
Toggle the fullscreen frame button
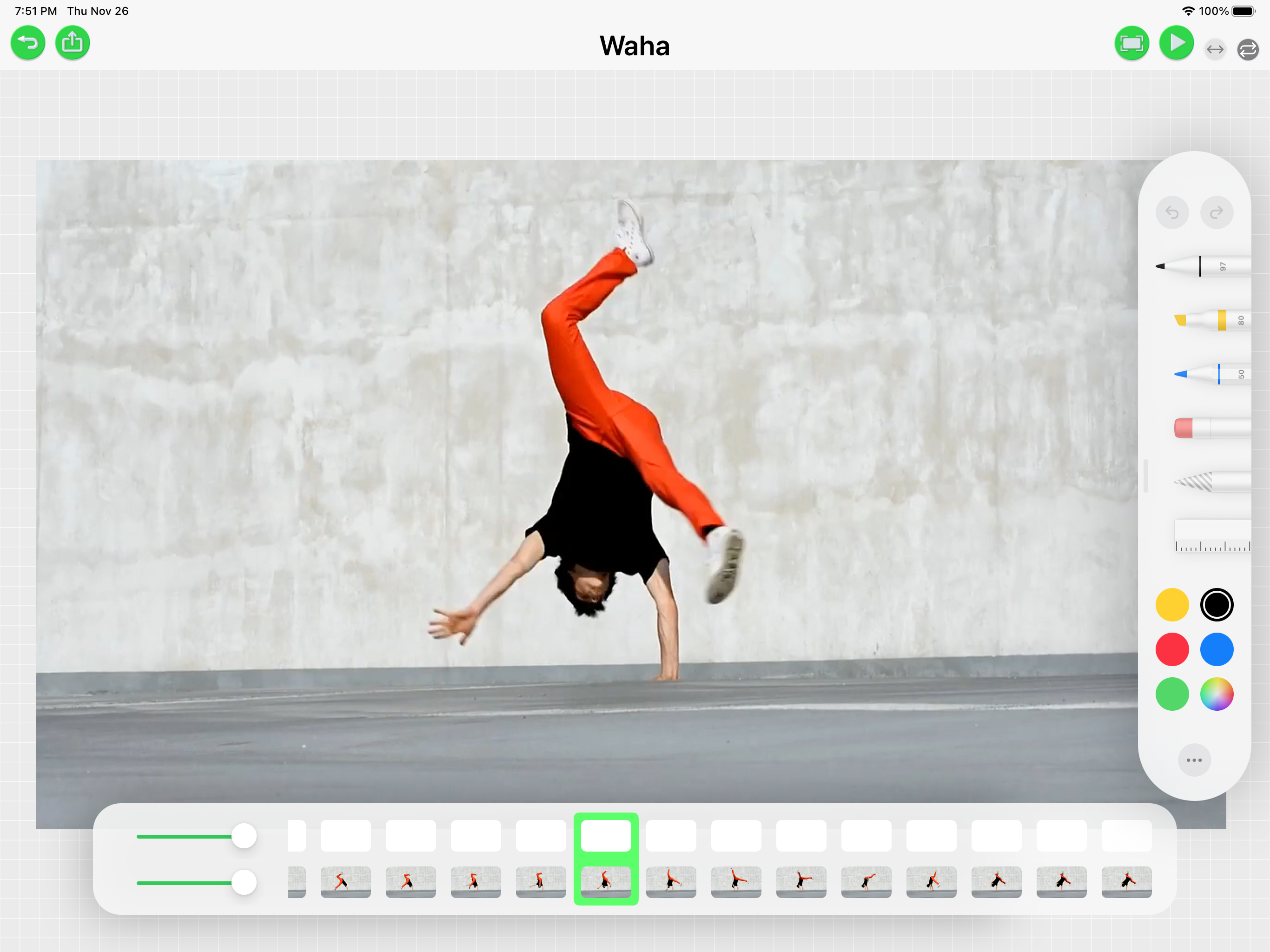(x=1131, y=43)
